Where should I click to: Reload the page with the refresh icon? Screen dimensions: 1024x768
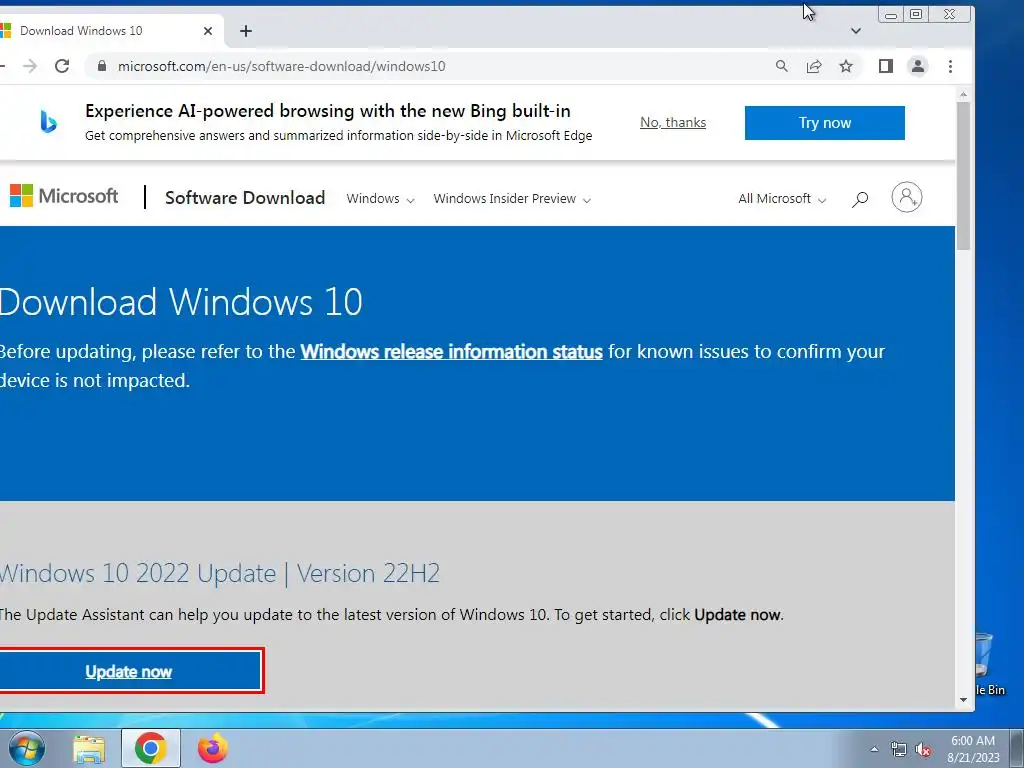tap(62, 66)
